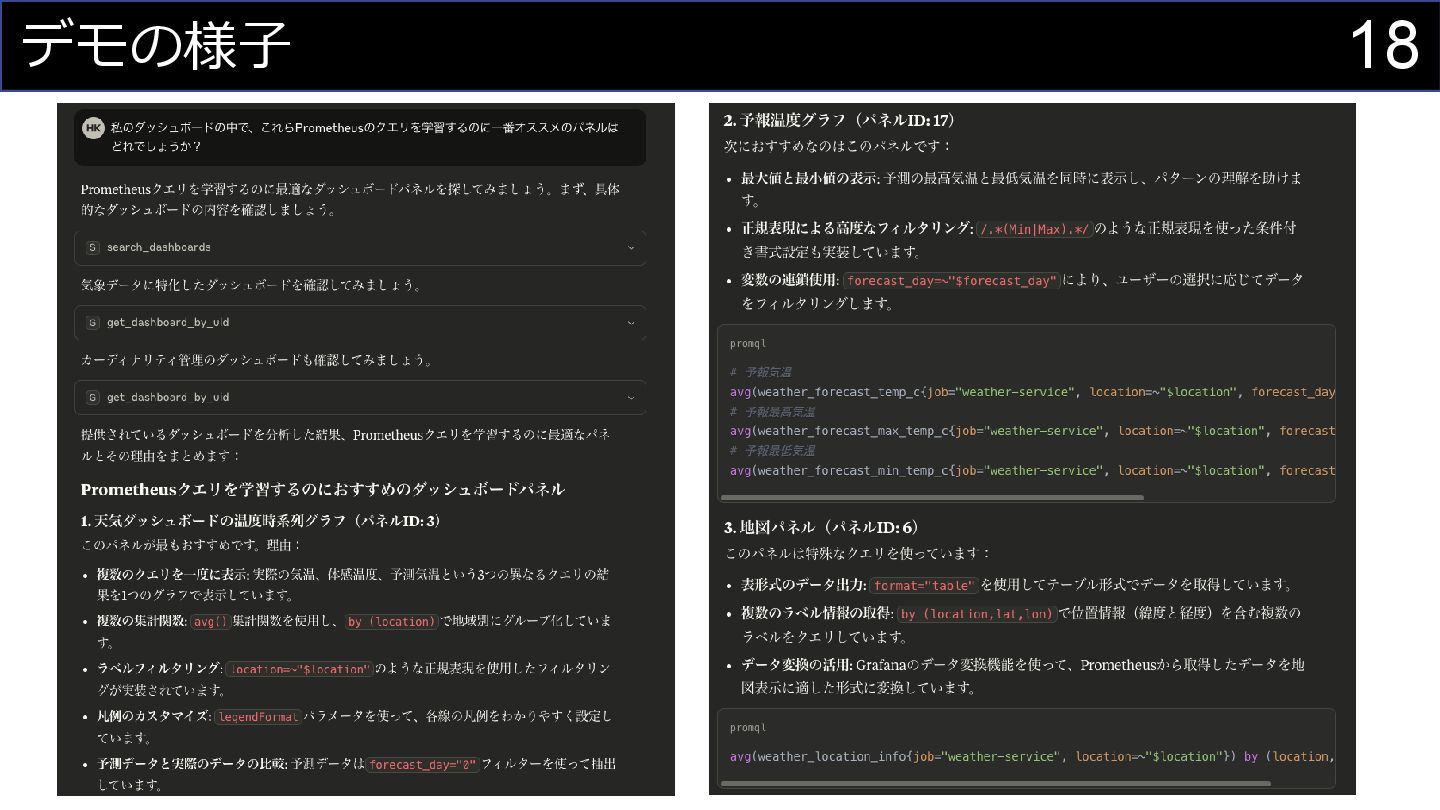Image resolution: width=1440 pixels, height=810 pixels.
Task: Expand the get_dashboard_by_uid chevron below the 気象データ sentence
Action: coord(631,322)
